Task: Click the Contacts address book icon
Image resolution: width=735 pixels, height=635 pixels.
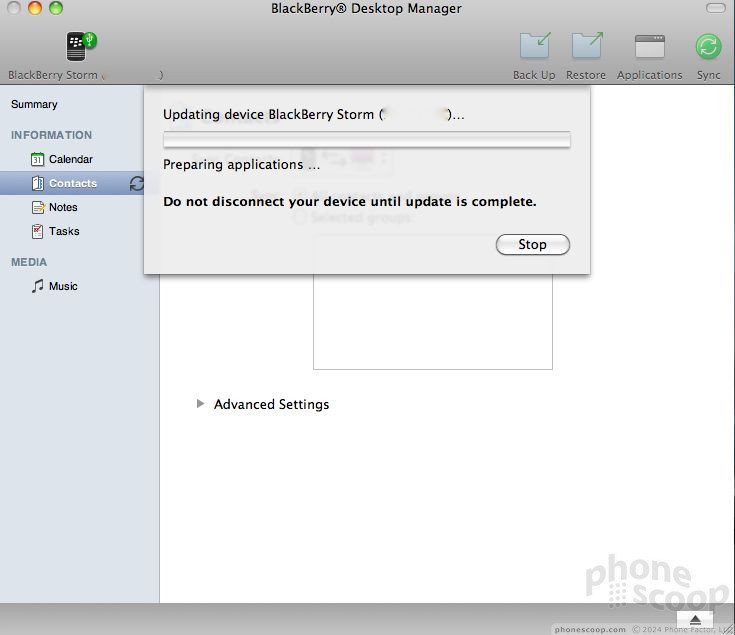Action: pos(38,183)
